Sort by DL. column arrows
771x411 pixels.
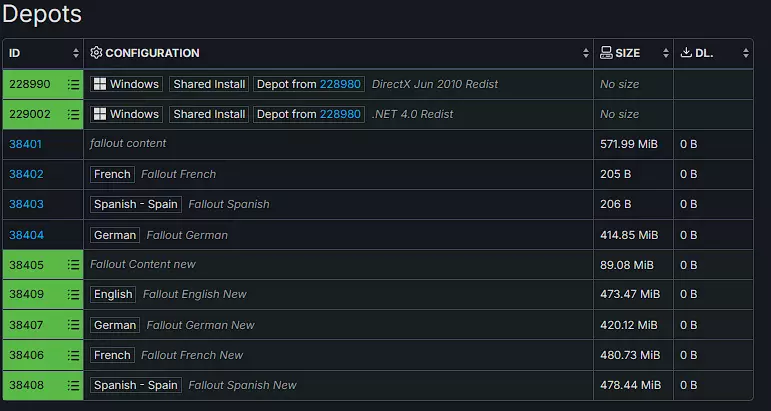(x=746, y=53)
